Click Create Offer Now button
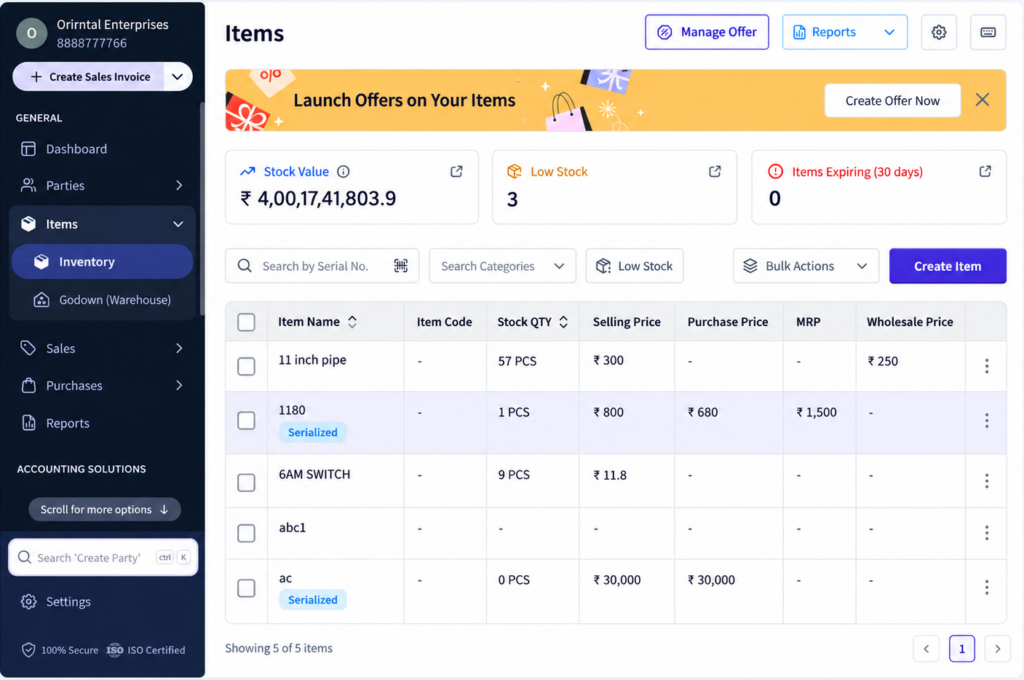Image resolution: width=1024 pixels, height=680 pixels. pos(892,101)
